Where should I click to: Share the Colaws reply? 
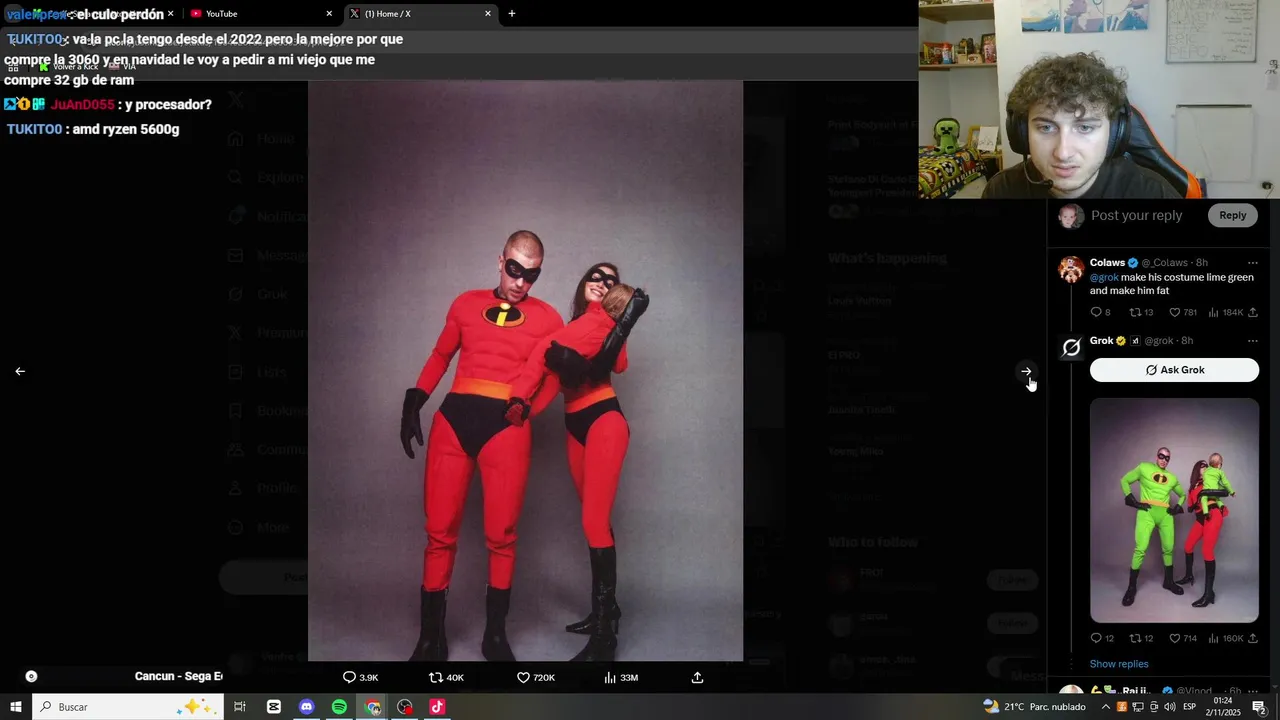pyautogui.click(x=1252, y=312)
